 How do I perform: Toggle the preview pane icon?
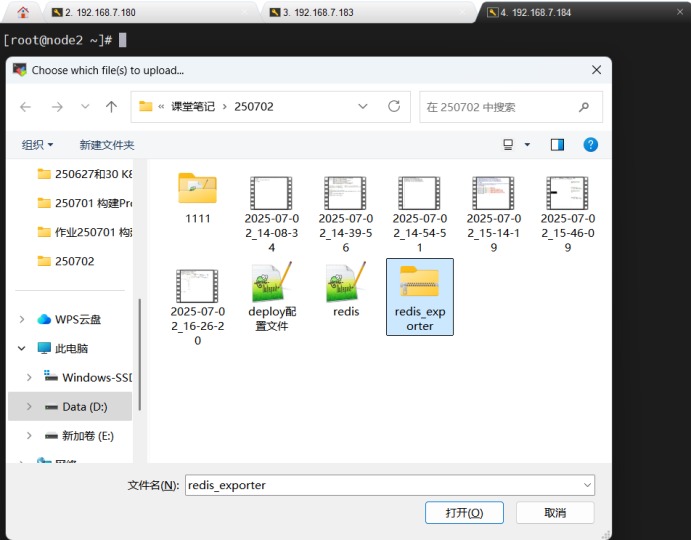tap(557, 145)
